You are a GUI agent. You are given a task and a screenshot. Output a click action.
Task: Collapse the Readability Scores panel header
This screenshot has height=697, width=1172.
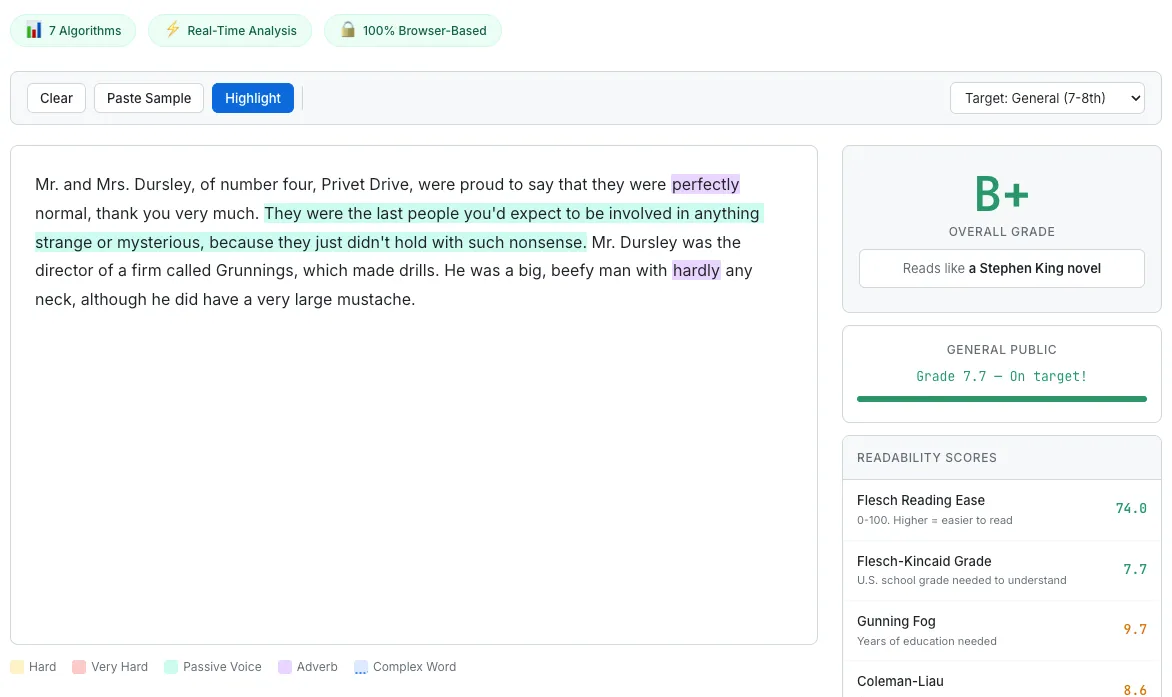[x=927, y=457]
